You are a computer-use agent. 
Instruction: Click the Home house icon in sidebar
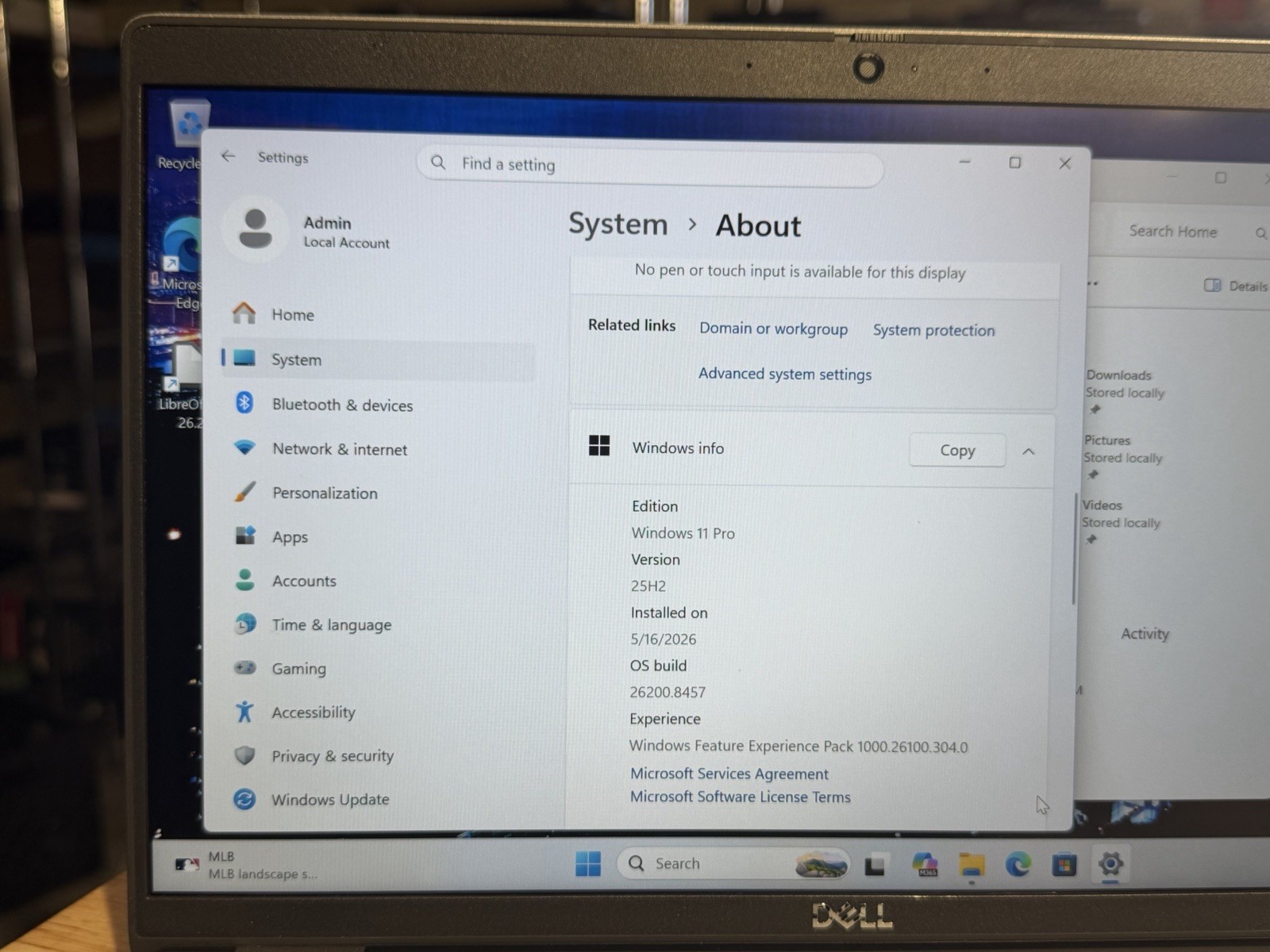point(244,313)
